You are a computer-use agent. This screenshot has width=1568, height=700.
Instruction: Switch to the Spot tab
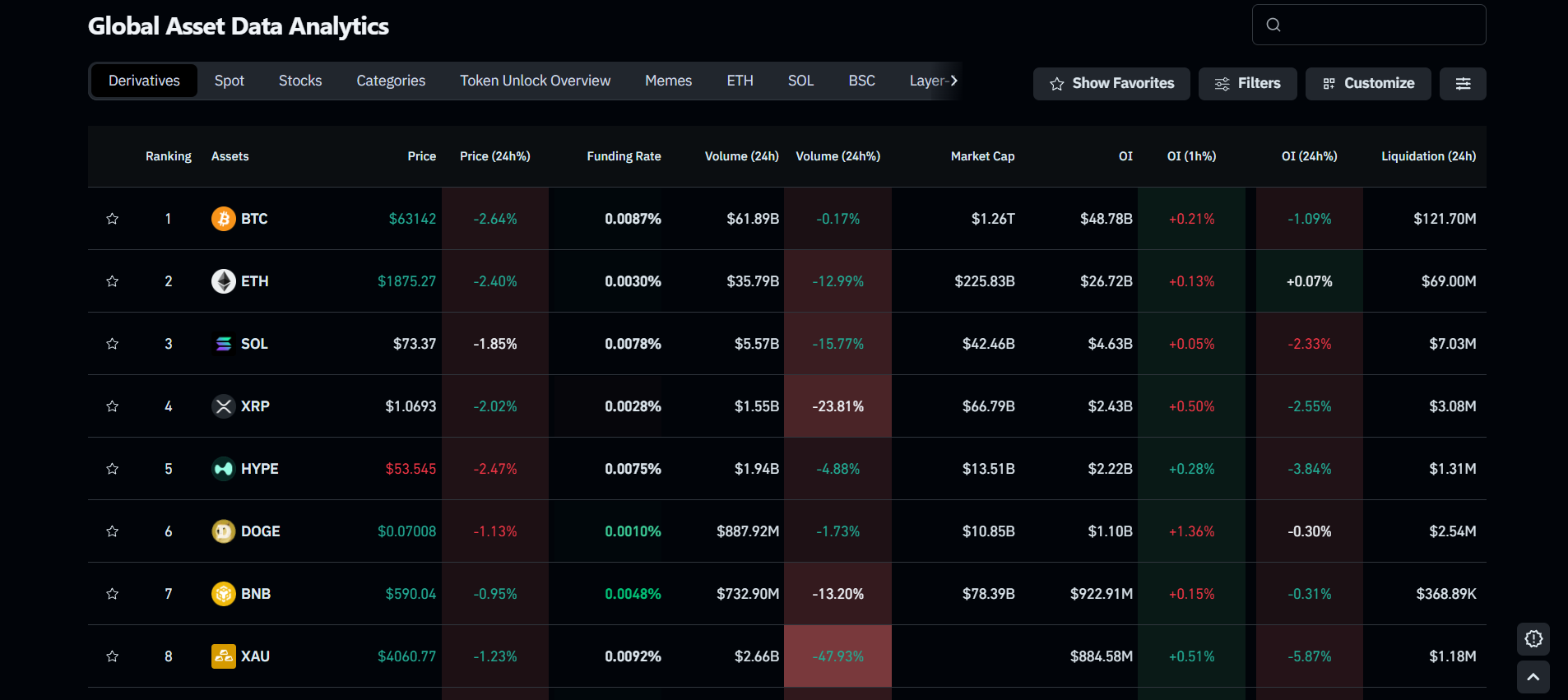[x=230, y=81]
